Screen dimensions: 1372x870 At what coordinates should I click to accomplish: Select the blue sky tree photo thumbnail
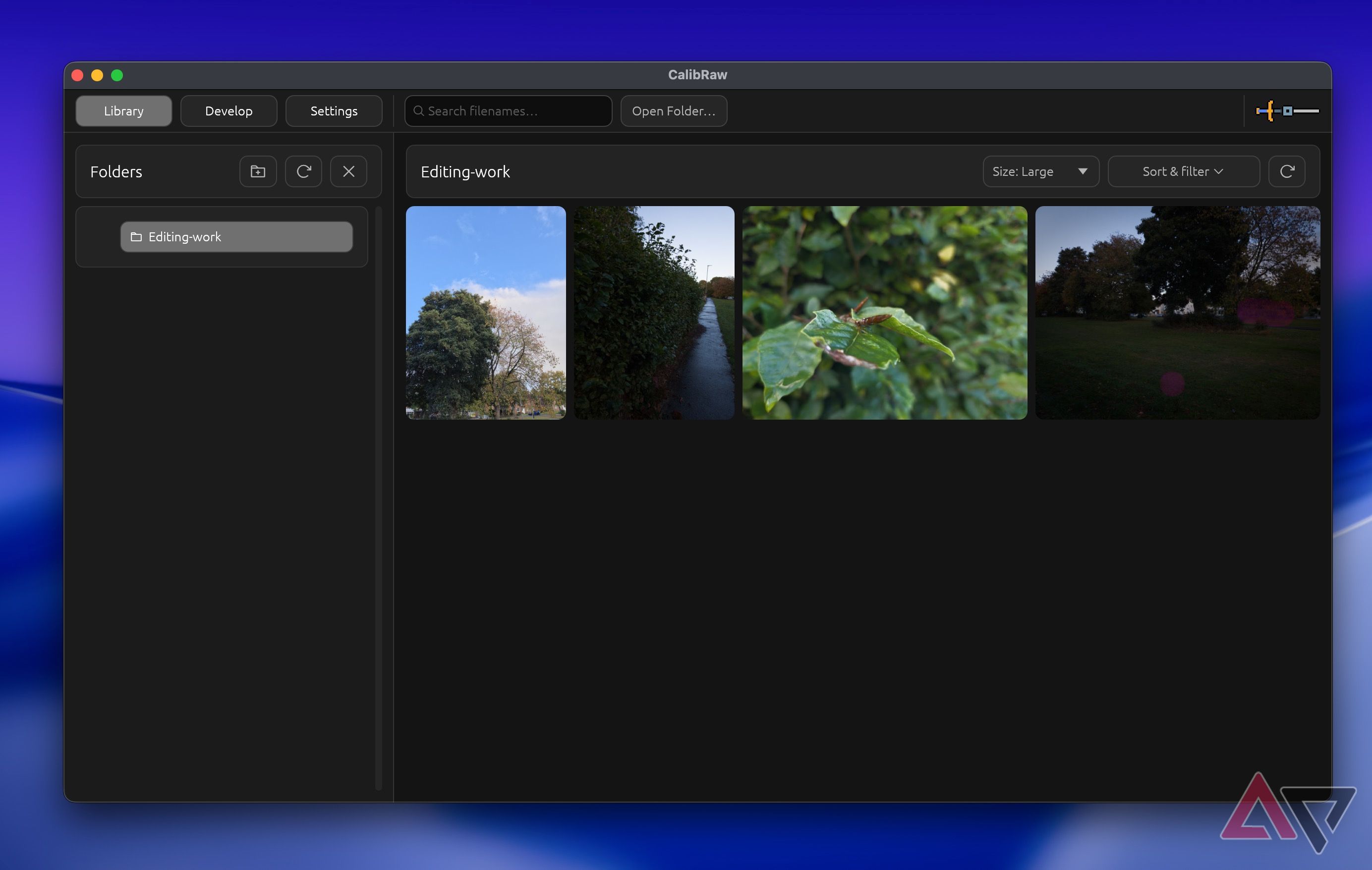tap(486, 313)
